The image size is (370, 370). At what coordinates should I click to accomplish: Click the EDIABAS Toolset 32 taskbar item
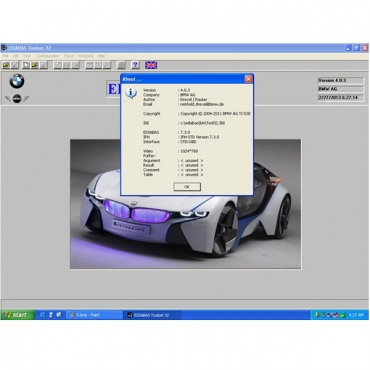tap(152, 315)
